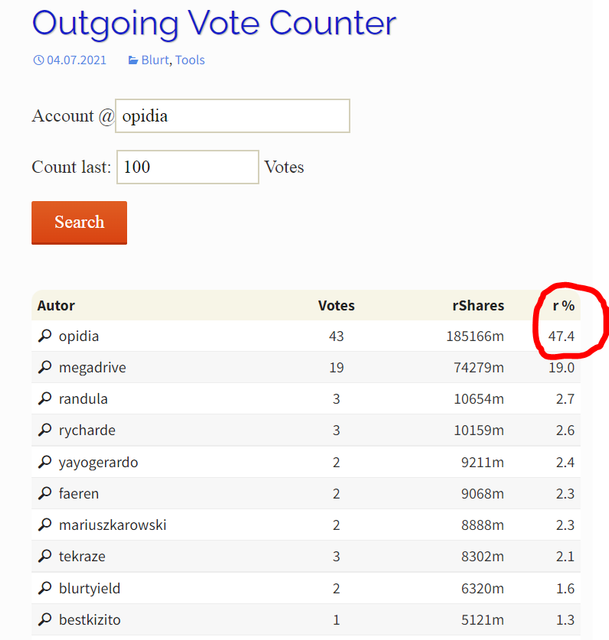Click the magnifier icon beside bestkizito
The image size is (609, 640).
tap(44, 620)
